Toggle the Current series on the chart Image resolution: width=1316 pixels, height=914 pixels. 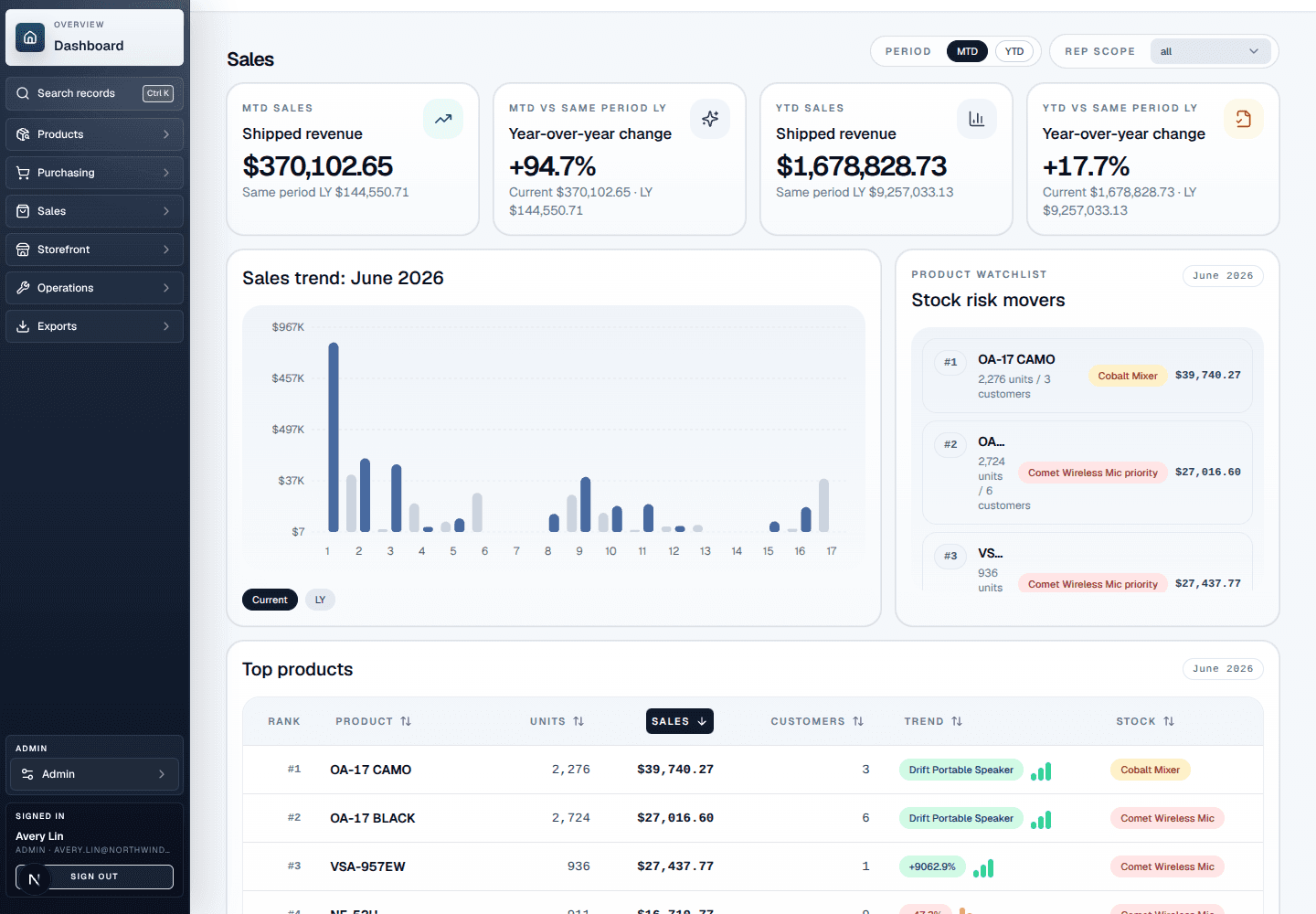[x=270, y=600]
